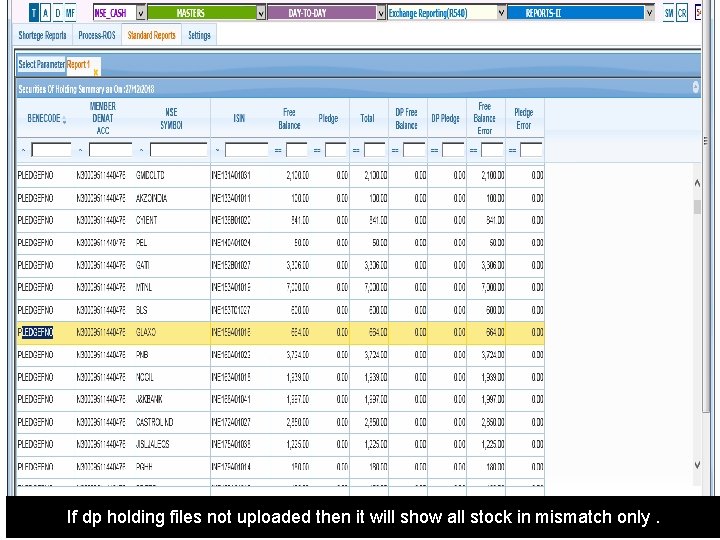Viewport: 720px width, 540px height.
Task: Click the grid scrollbar up arrow
Action: click(697, 183)
